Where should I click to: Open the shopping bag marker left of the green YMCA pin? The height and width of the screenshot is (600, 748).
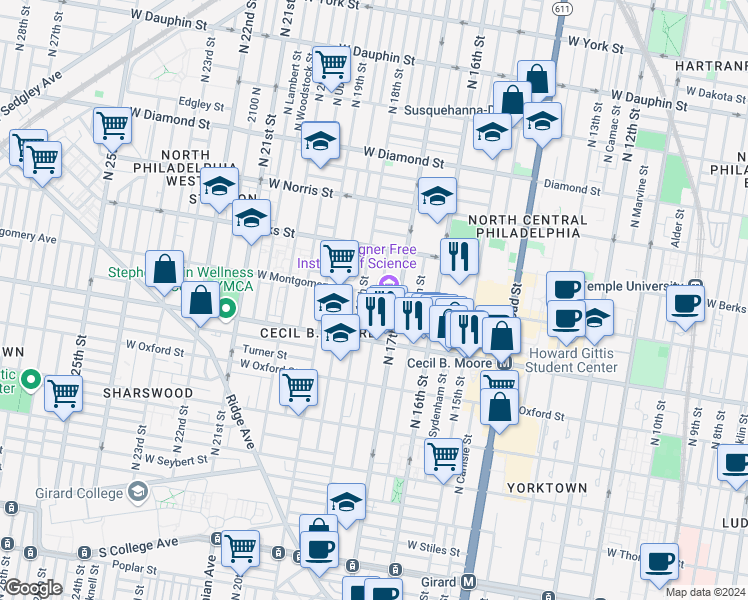[x=200, y=300]
